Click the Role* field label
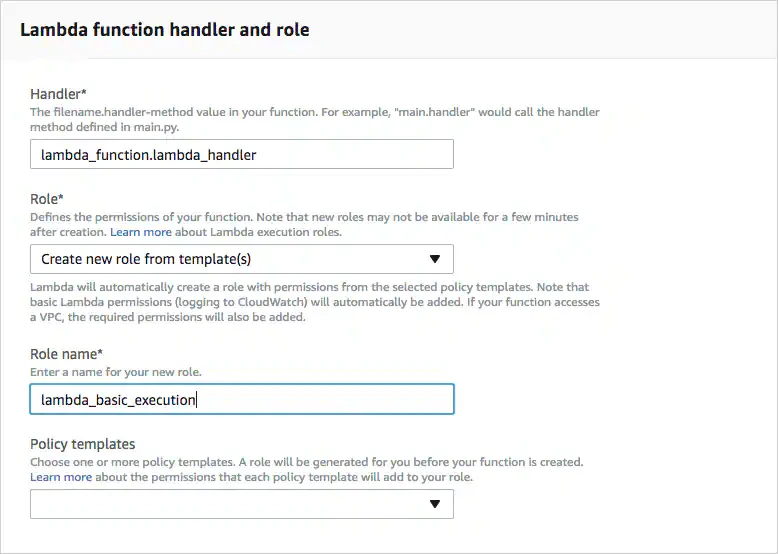This screenshot has width=778, height=554. click(46, 199)
